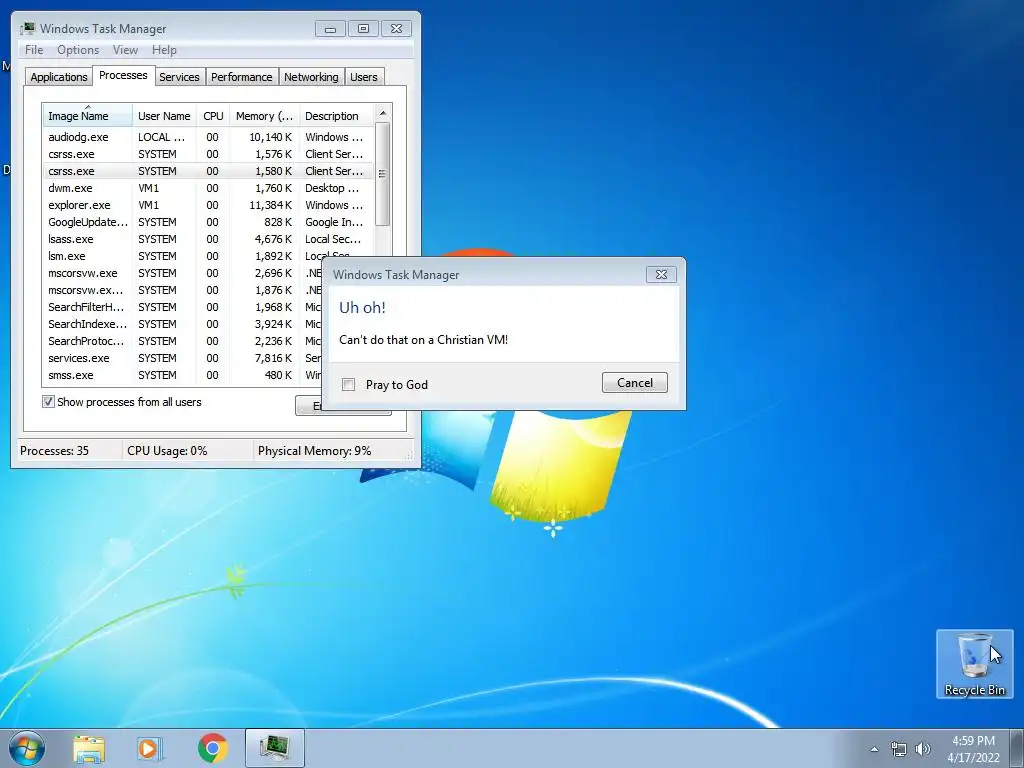Select the audiodg.exe process

pos(208,137)
